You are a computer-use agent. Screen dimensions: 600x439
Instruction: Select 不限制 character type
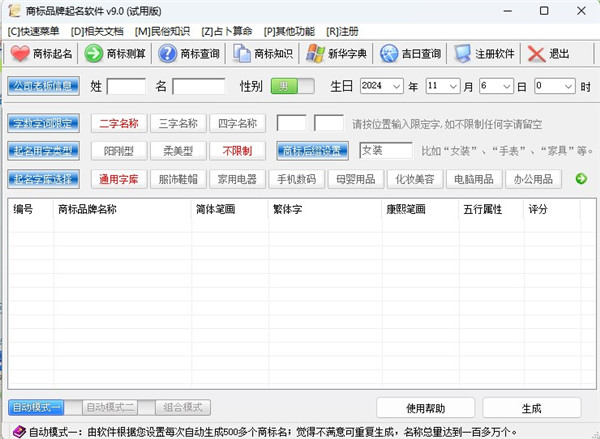point(237,151)
